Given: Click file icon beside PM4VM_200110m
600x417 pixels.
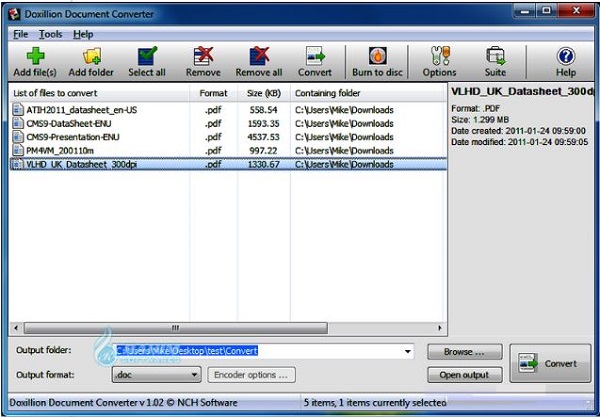Looking at the screenshot, I should 18,150.
